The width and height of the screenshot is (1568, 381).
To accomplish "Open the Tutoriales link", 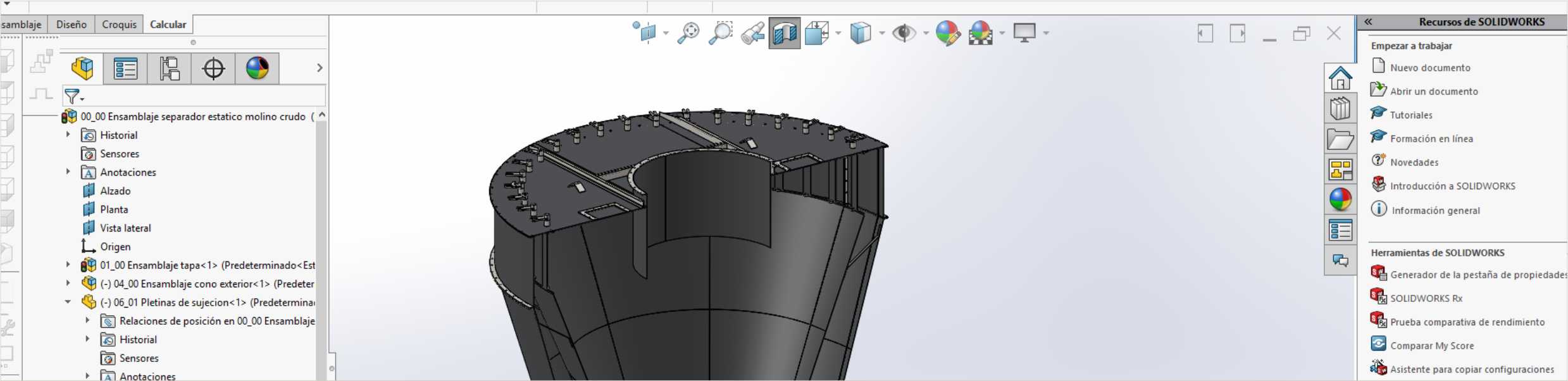I will pos(1410,115).
